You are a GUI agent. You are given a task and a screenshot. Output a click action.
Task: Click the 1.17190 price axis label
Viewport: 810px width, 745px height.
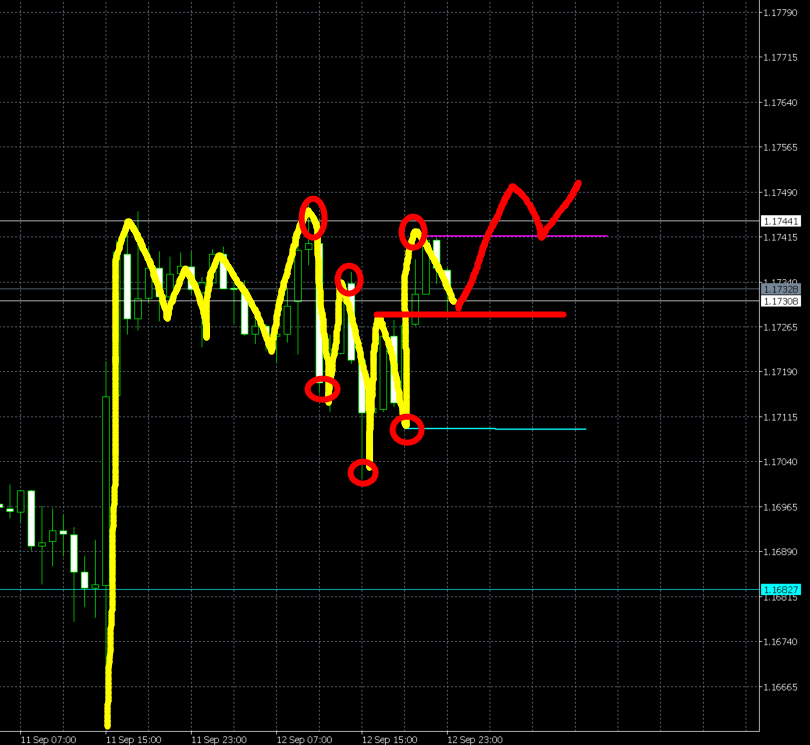click(780, 372)
